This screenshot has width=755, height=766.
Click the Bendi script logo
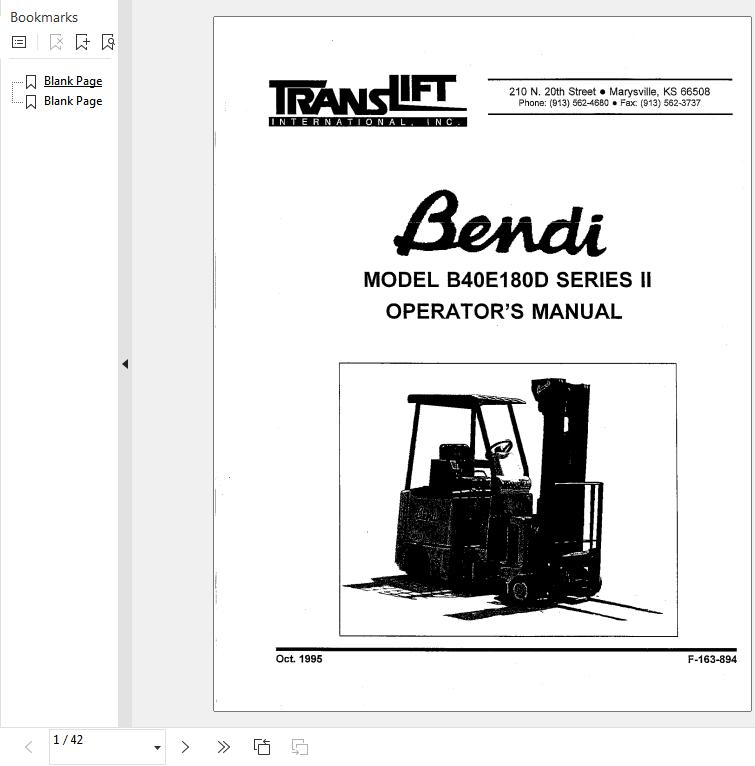pos(500,223)
